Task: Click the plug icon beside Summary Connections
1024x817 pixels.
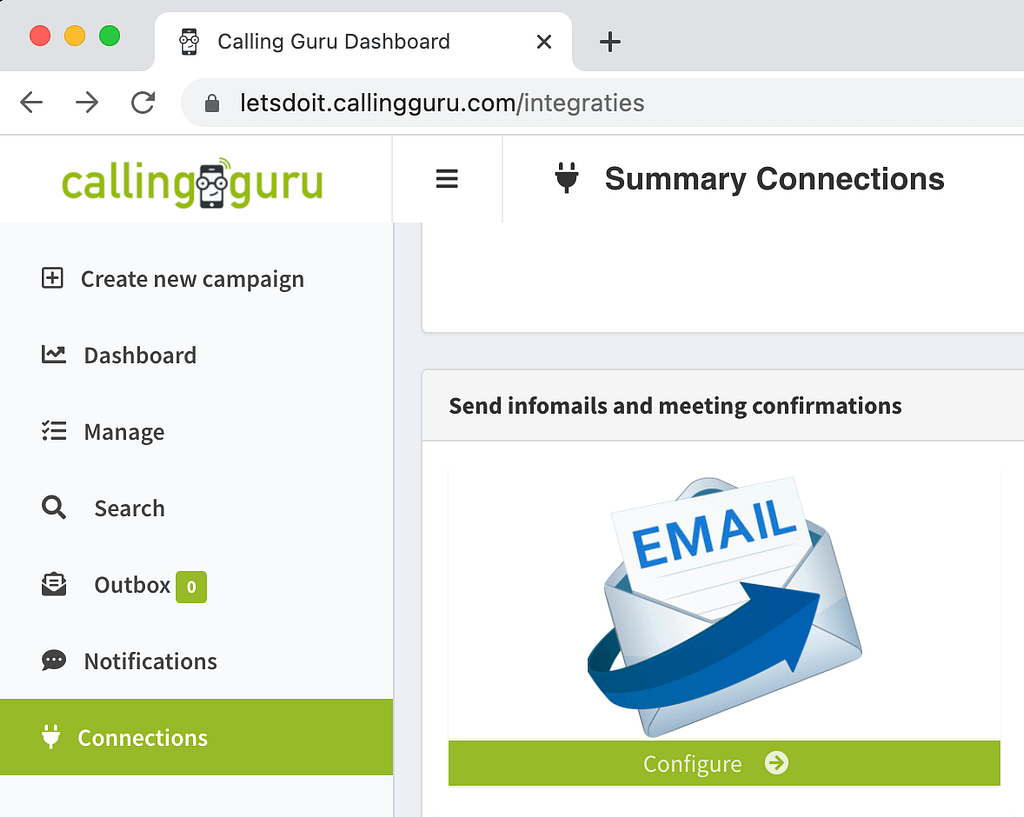Action: click(x=567, y=178)
